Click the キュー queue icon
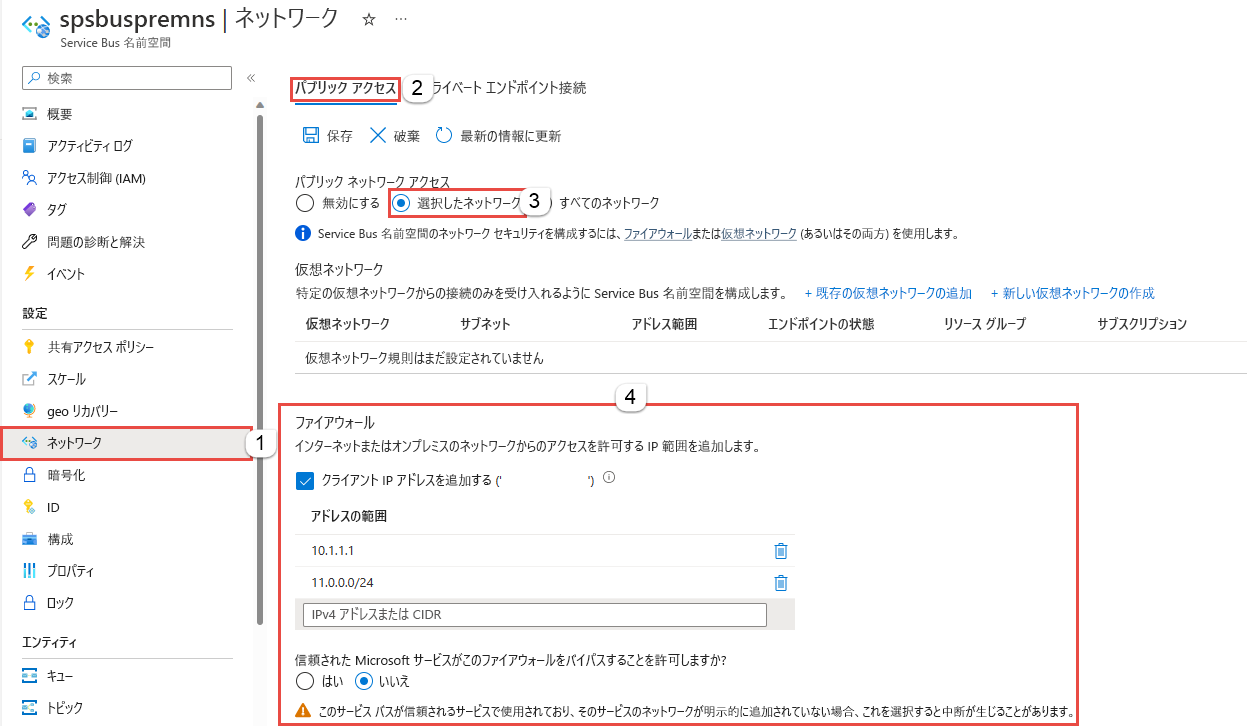The height and width of the screenshot is (726, 1247). tap(30, 675)
